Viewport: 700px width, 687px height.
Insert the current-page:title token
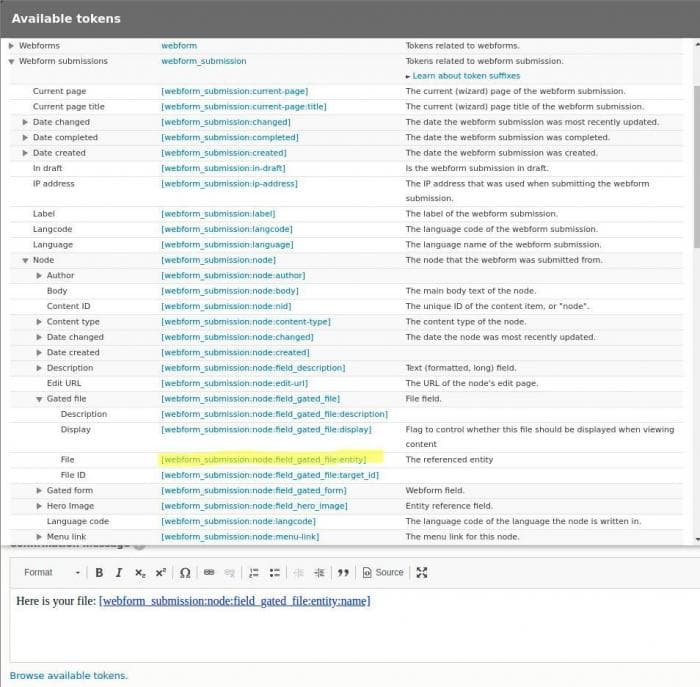pyautogui.click(x=244, y=107)
